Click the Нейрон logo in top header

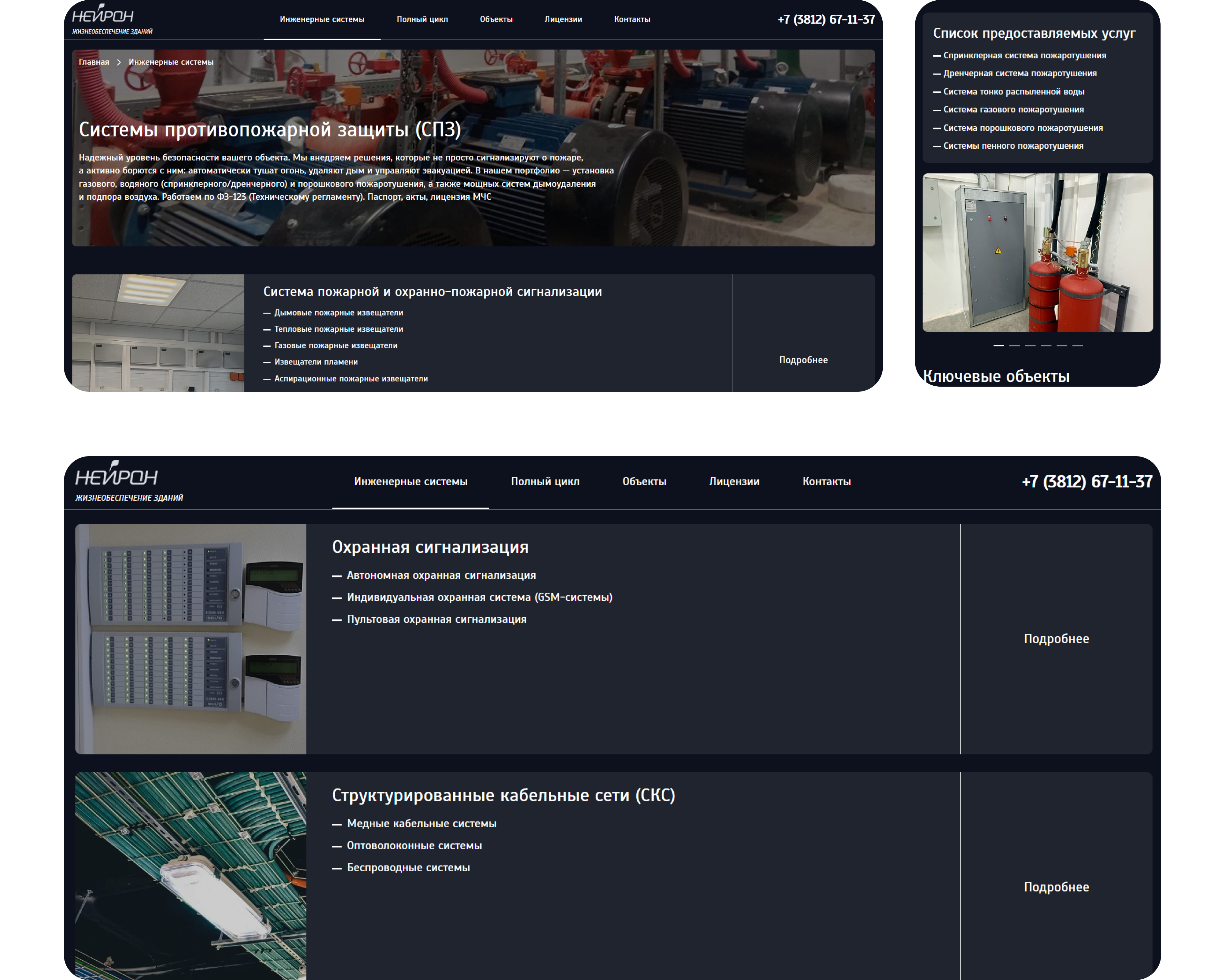(x=112, y=19)
